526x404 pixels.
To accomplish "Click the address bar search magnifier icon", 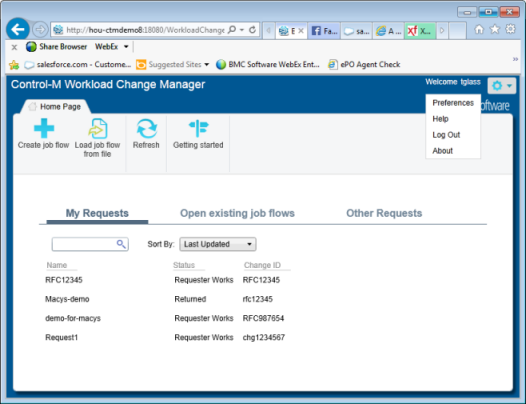I will pyautogui.click(x=232, y=30).
